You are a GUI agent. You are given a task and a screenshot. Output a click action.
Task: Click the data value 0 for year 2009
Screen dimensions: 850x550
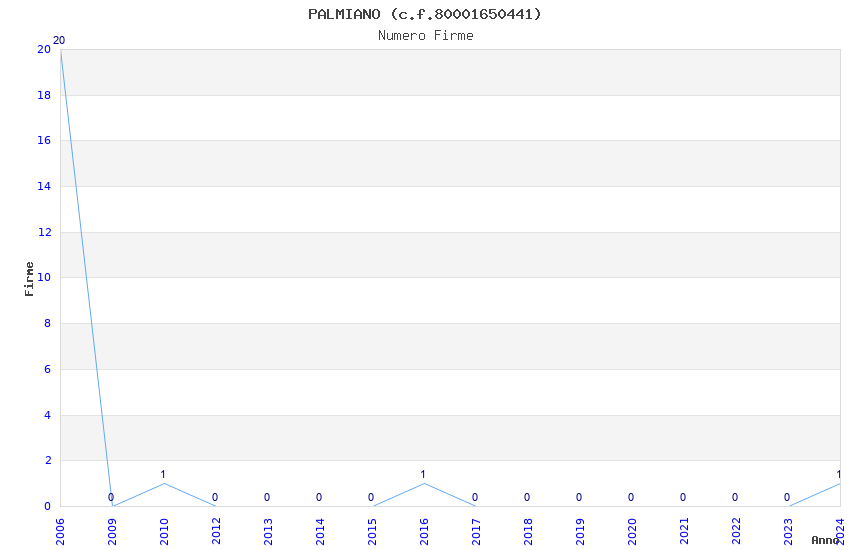point(111,497)
